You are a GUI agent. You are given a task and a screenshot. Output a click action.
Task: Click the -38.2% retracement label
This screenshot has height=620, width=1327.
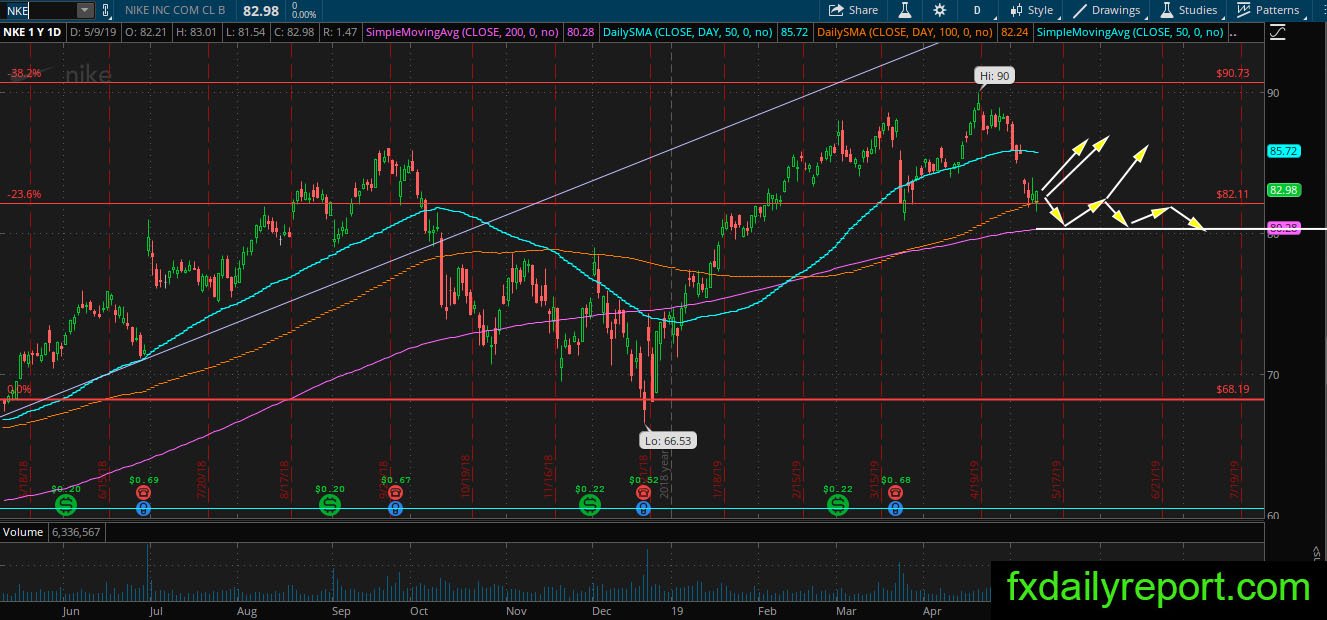pos(25,73)
